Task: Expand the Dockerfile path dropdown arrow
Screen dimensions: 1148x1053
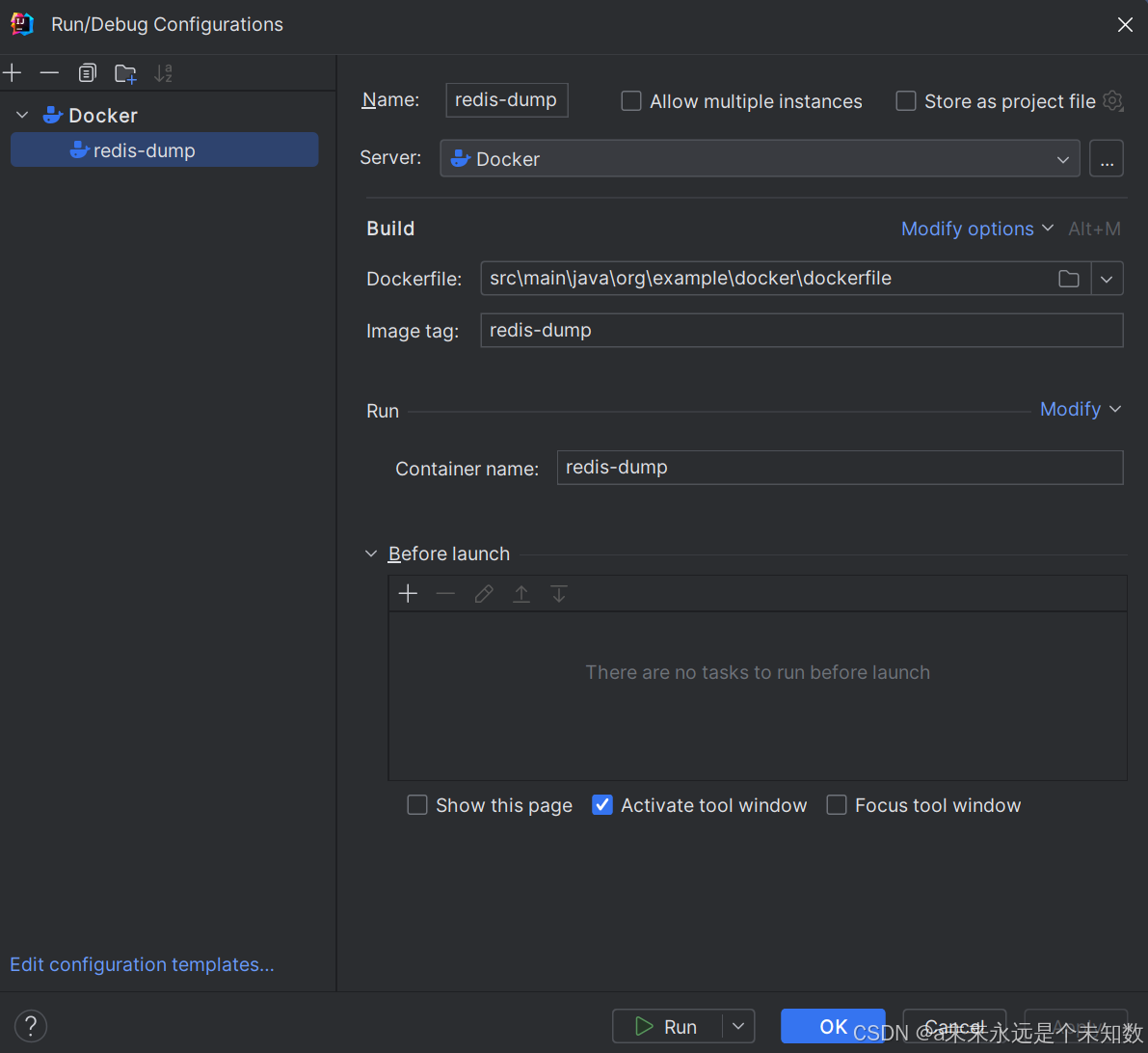Action: (x=1107, y=279)
